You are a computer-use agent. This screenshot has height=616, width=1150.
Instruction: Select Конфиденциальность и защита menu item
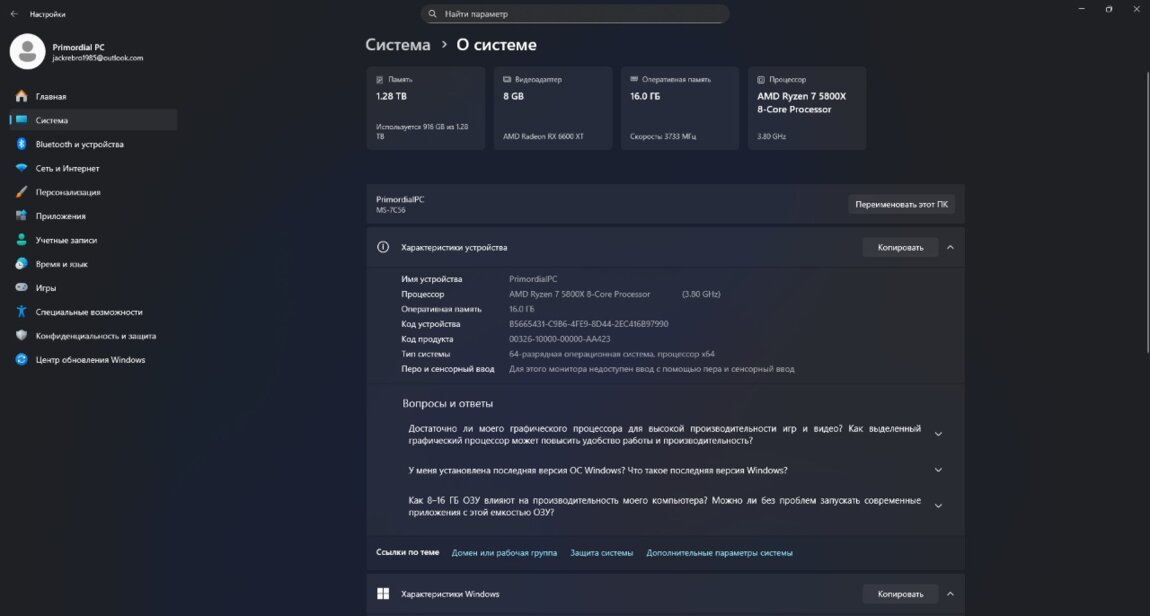tap(95, 336)
